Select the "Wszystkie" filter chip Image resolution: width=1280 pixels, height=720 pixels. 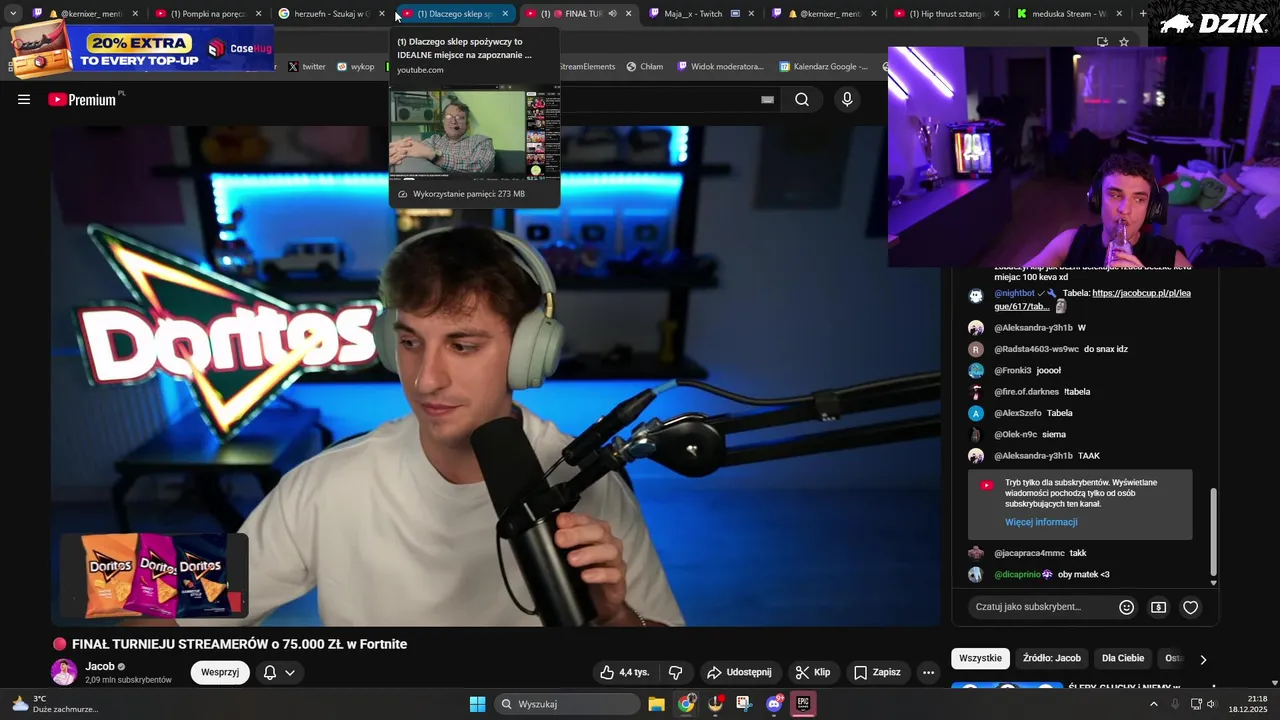pyautogui.click(x=980, y=658)
